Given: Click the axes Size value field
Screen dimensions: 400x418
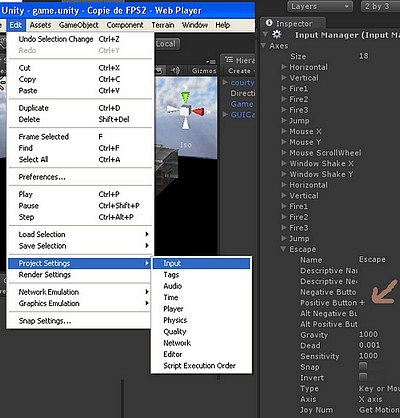Looking at the screenshot, I should (x=379, y=56).
